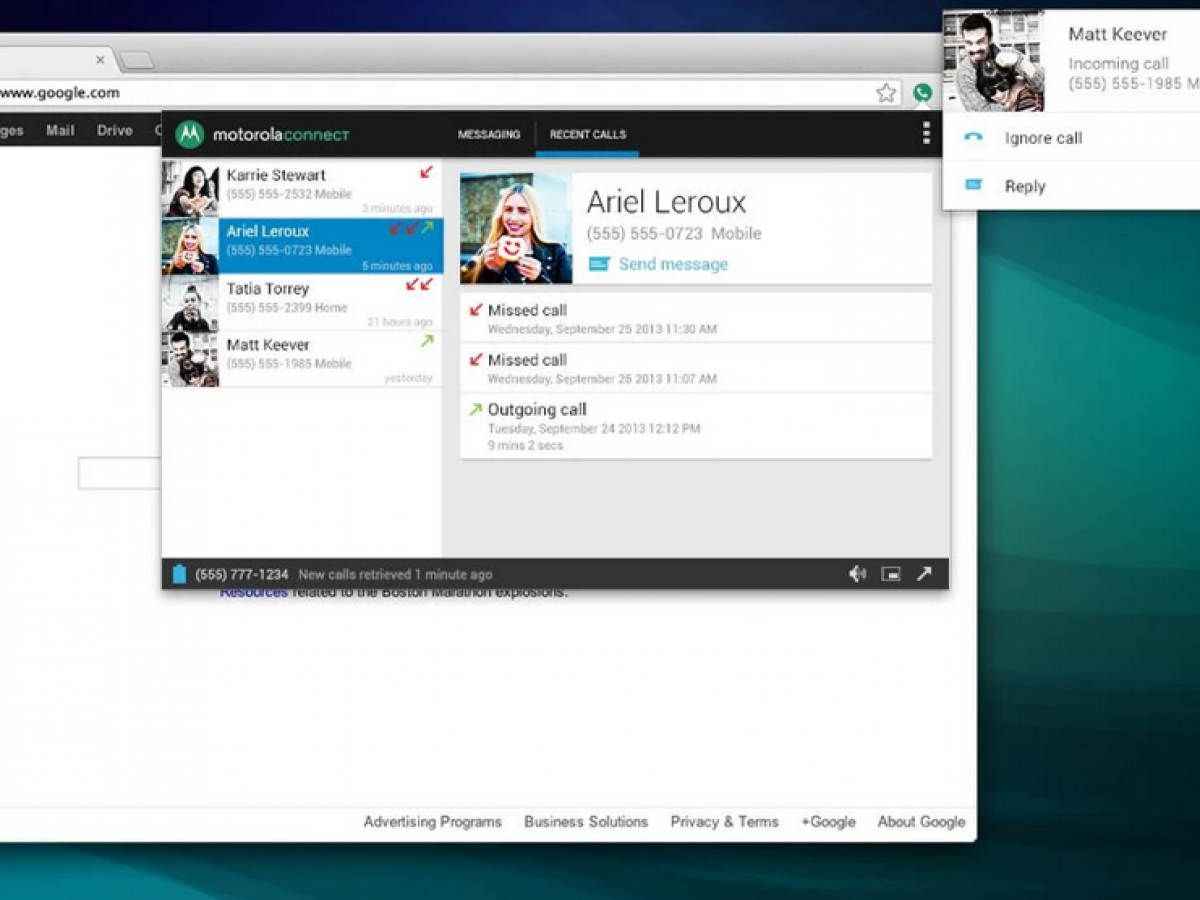The width and height of the screenshot is (1200, 900).
Task: Select Karrie Stewart in call list
Action: pyautogui.click(x=302, y=189)
